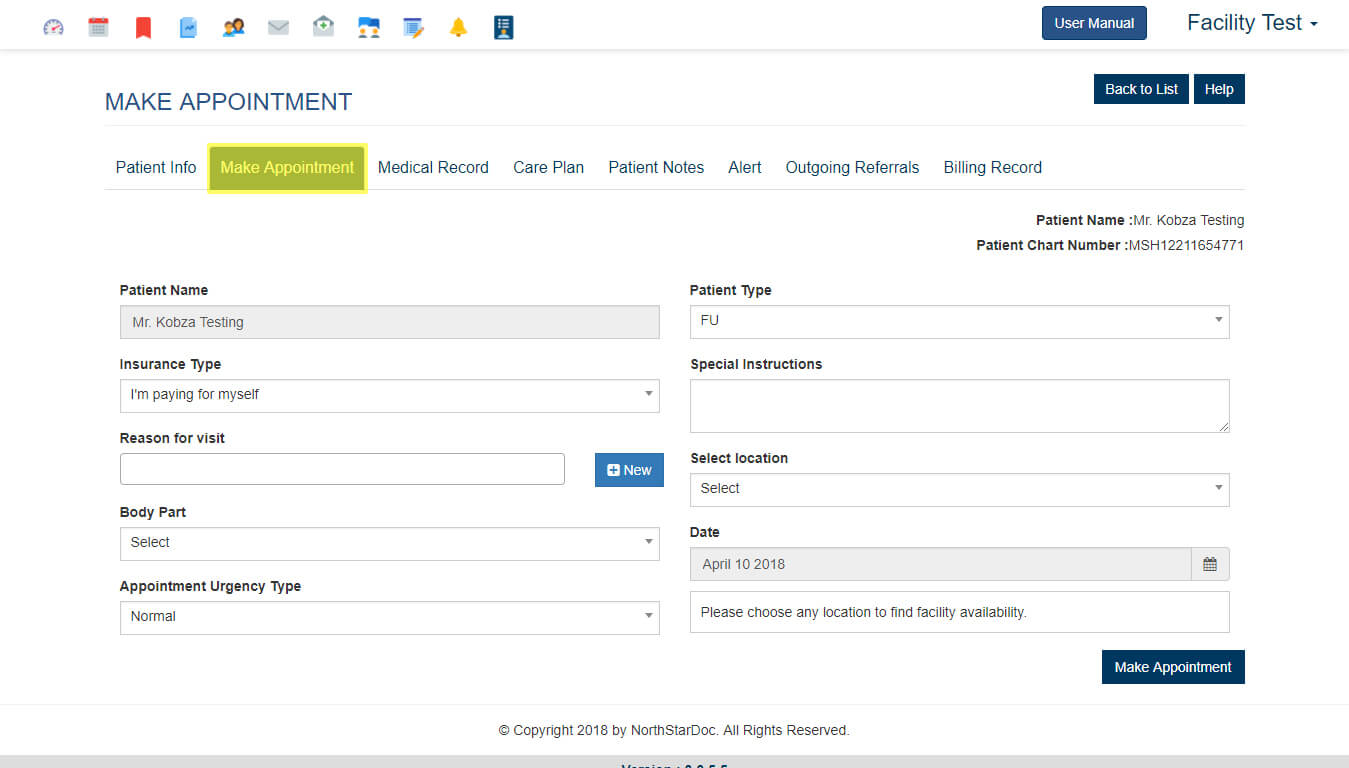Open the blue chart document icon
The width and height of the screenshot is (1349, 768).
click(x=188, y=27)
